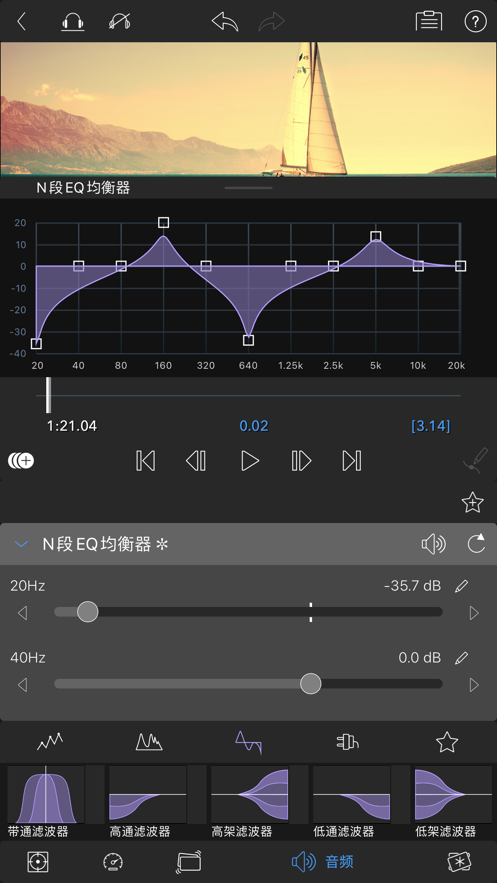The width and height of the screenshot is (497, 883).
Task: Click the -35.7 dB value
Action: pyautogui.click(x=413, y=586)
